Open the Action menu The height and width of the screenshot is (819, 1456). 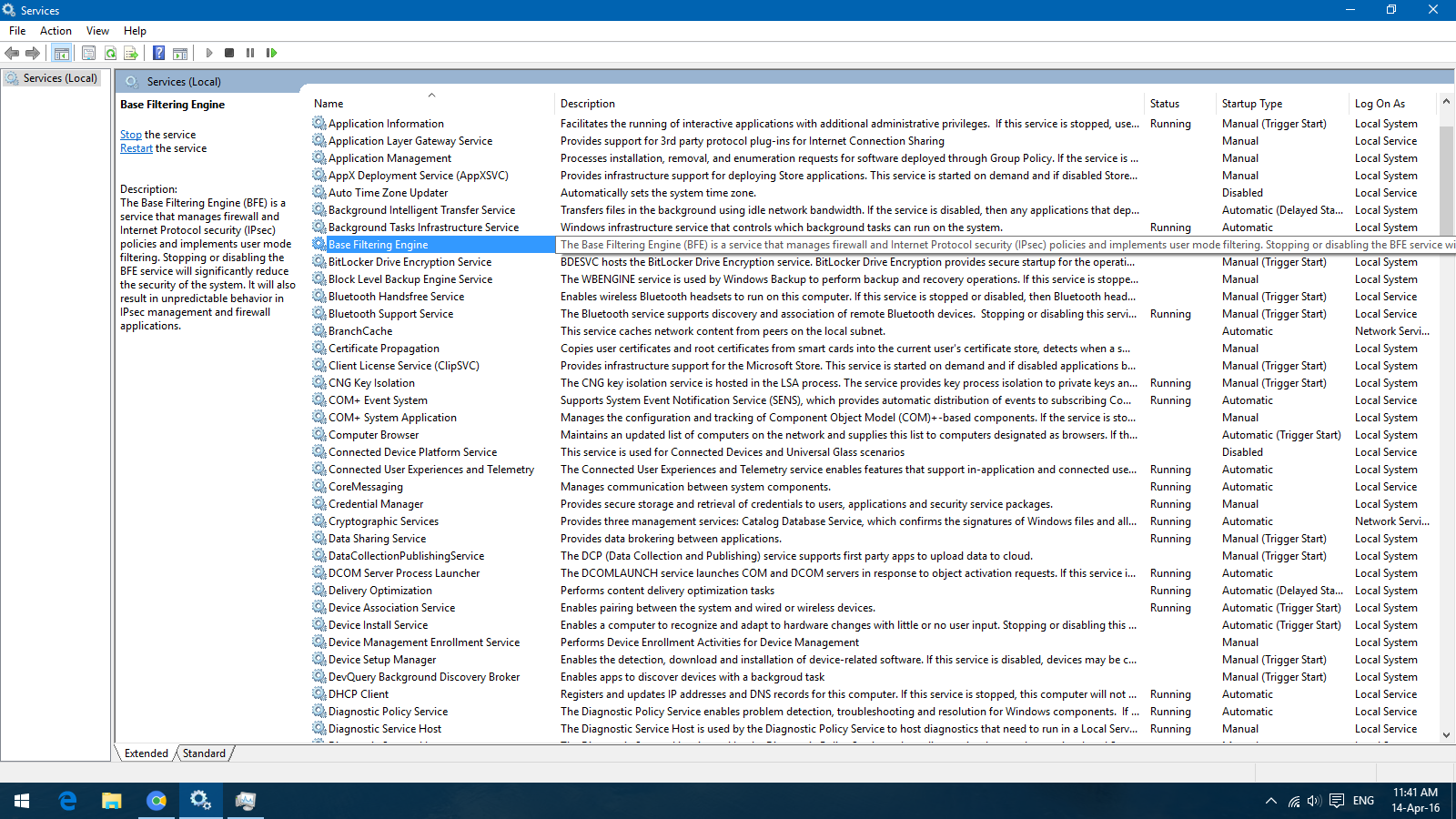(x=56, y=31)
